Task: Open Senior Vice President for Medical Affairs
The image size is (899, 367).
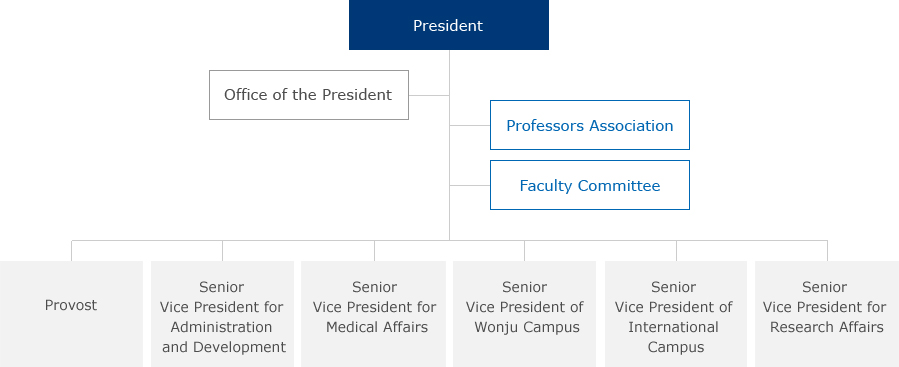Action: pyautogui.click(x=373, y=314)
